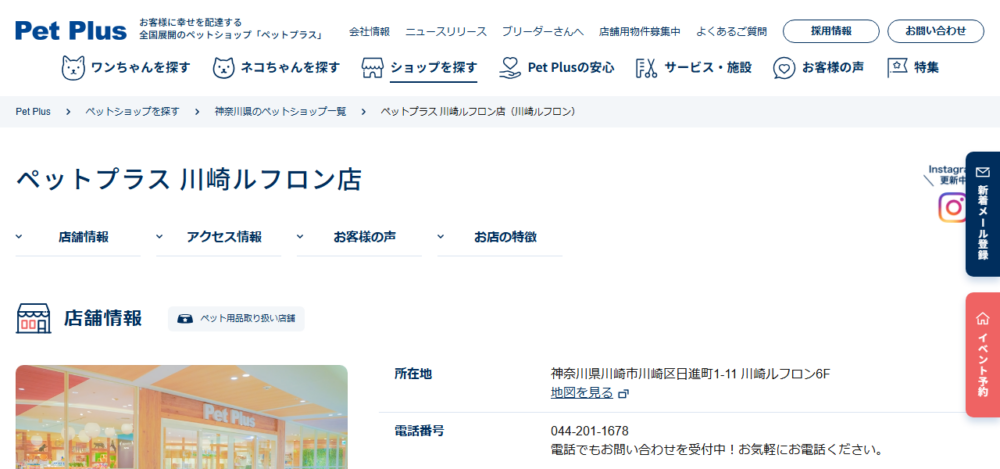This screenshot has height=469, width=1000.
Task: Select the tagline お客様に幸せを配達する
Action: pos(191,23)
